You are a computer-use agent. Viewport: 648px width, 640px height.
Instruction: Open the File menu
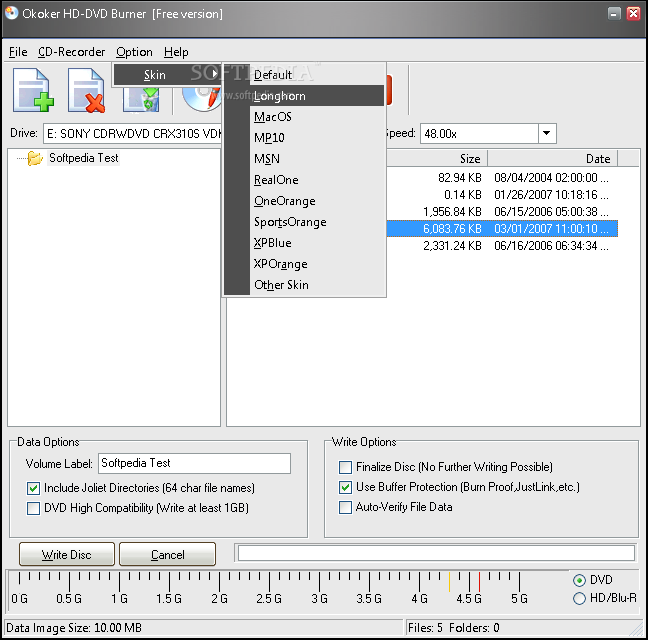tap(18, 52)
